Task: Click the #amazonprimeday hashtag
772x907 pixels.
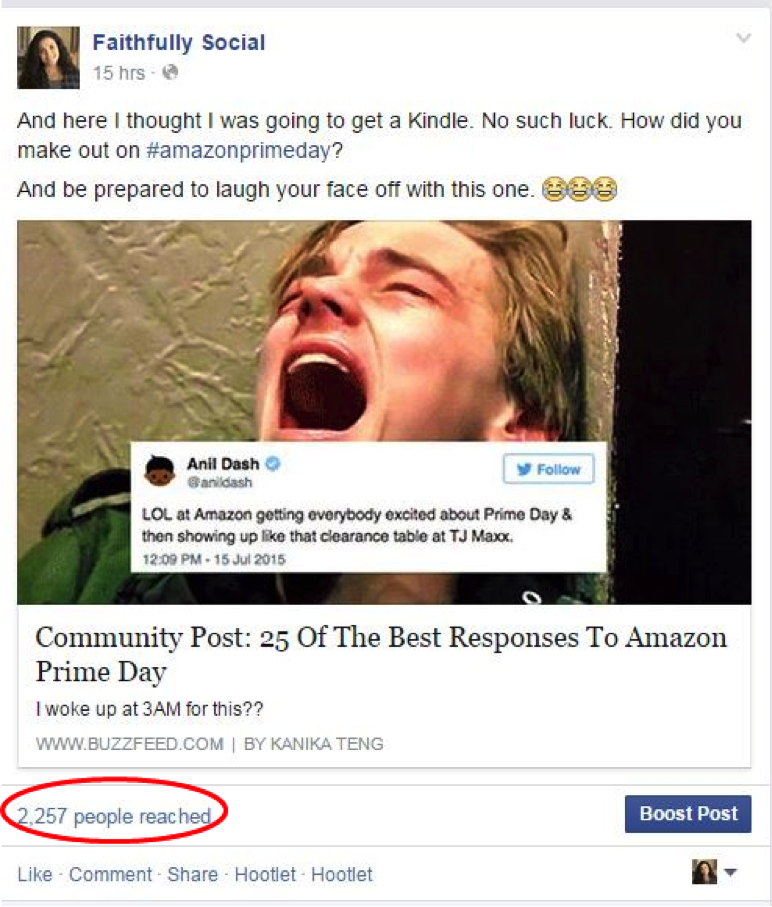Action: click(x=238, y=151)
